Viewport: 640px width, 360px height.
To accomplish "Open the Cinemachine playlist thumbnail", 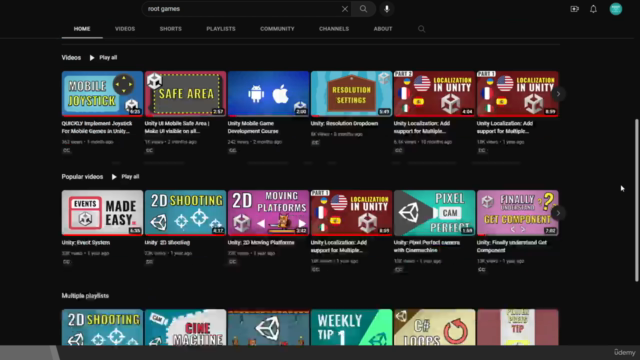I will [x=185, y=327].
